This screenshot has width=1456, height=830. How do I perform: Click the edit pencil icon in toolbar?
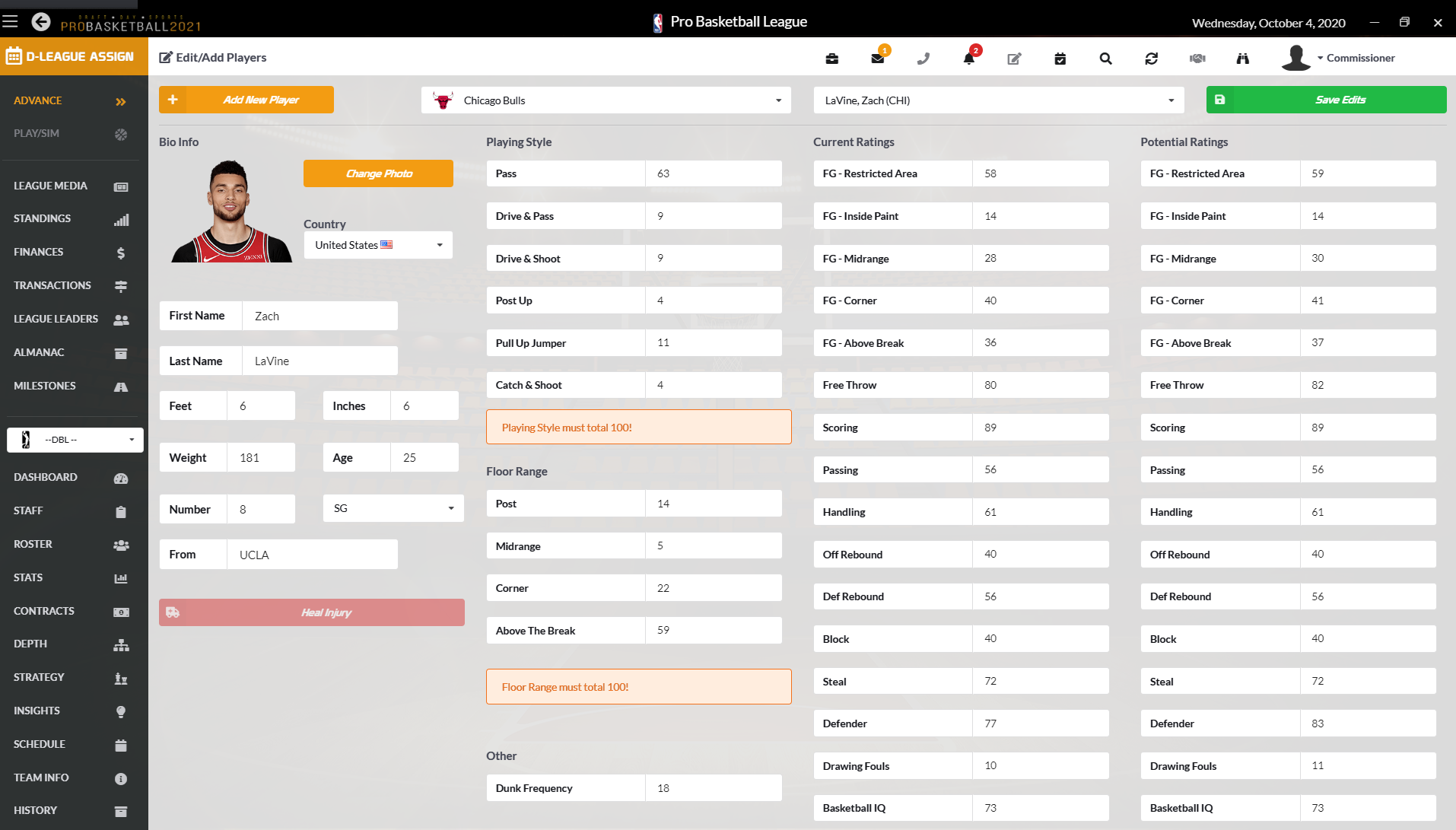pos(1015,59)
